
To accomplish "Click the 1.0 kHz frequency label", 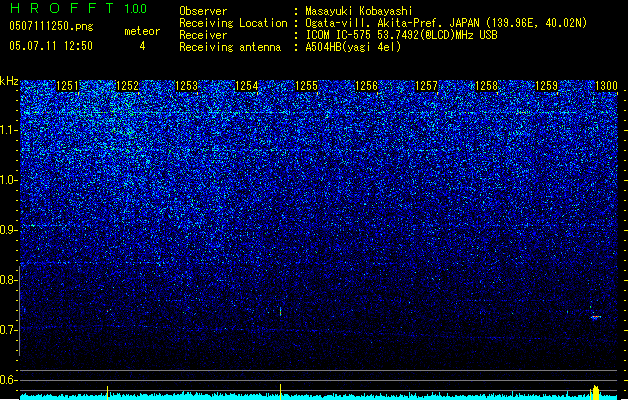I will (x=8, y=180).
